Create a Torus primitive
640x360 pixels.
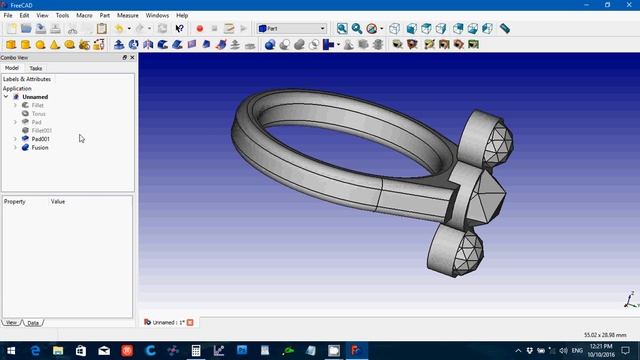point(69,44)
